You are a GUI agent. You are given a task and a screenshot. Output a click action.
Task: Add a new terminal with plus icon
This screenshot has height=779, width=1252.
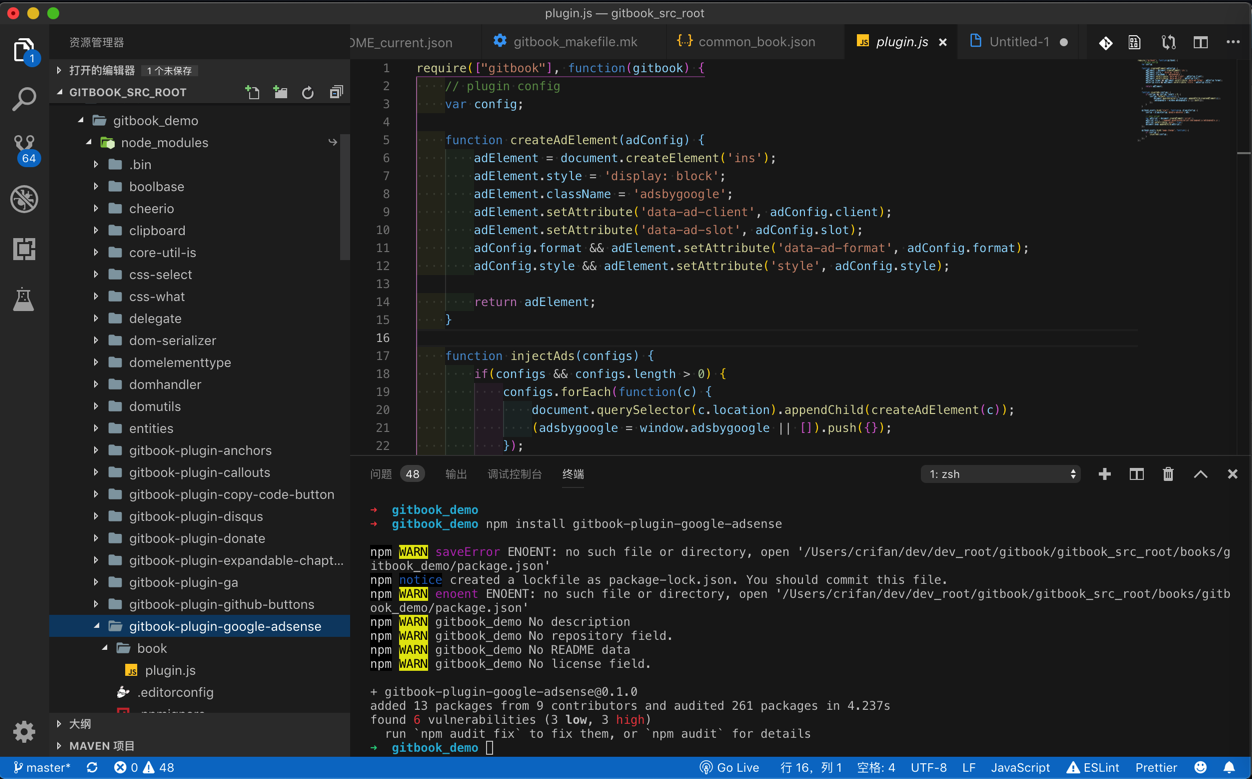pos(1104,474)
